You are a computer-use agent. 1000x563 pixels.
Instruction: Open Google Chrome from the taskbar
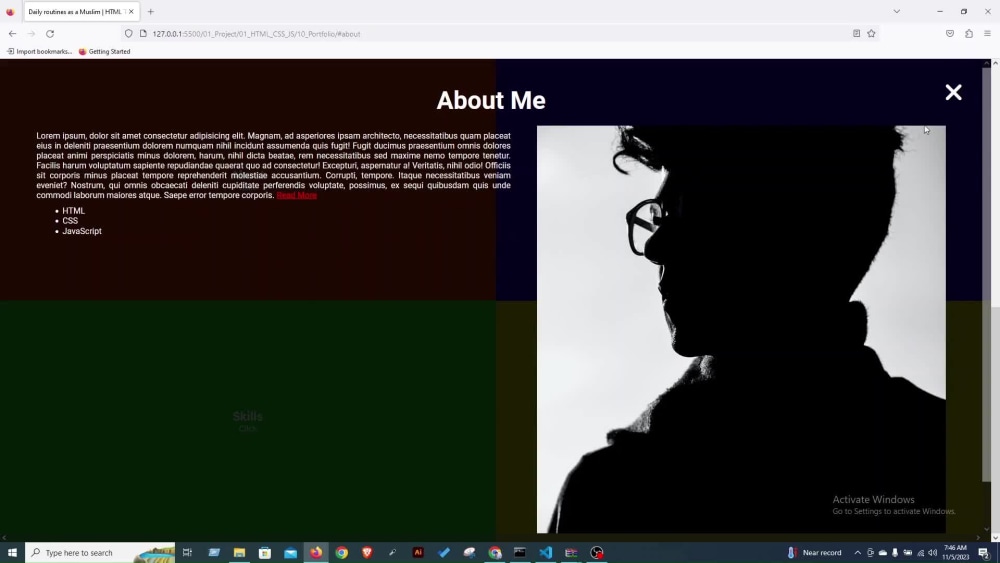(342, 552)
